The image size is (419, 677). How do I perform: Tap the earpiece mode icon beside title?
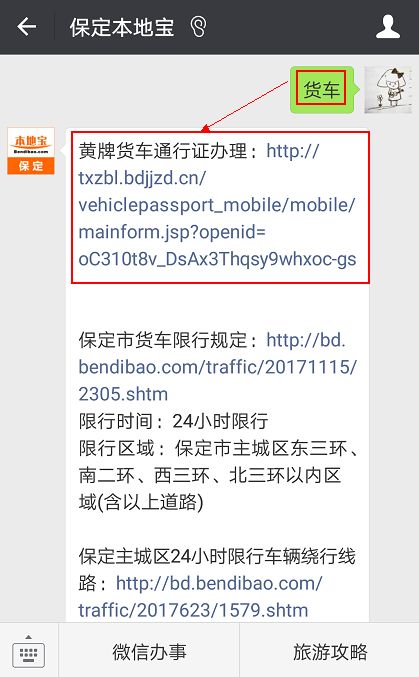pyautogui.click(x=198, y=27)
